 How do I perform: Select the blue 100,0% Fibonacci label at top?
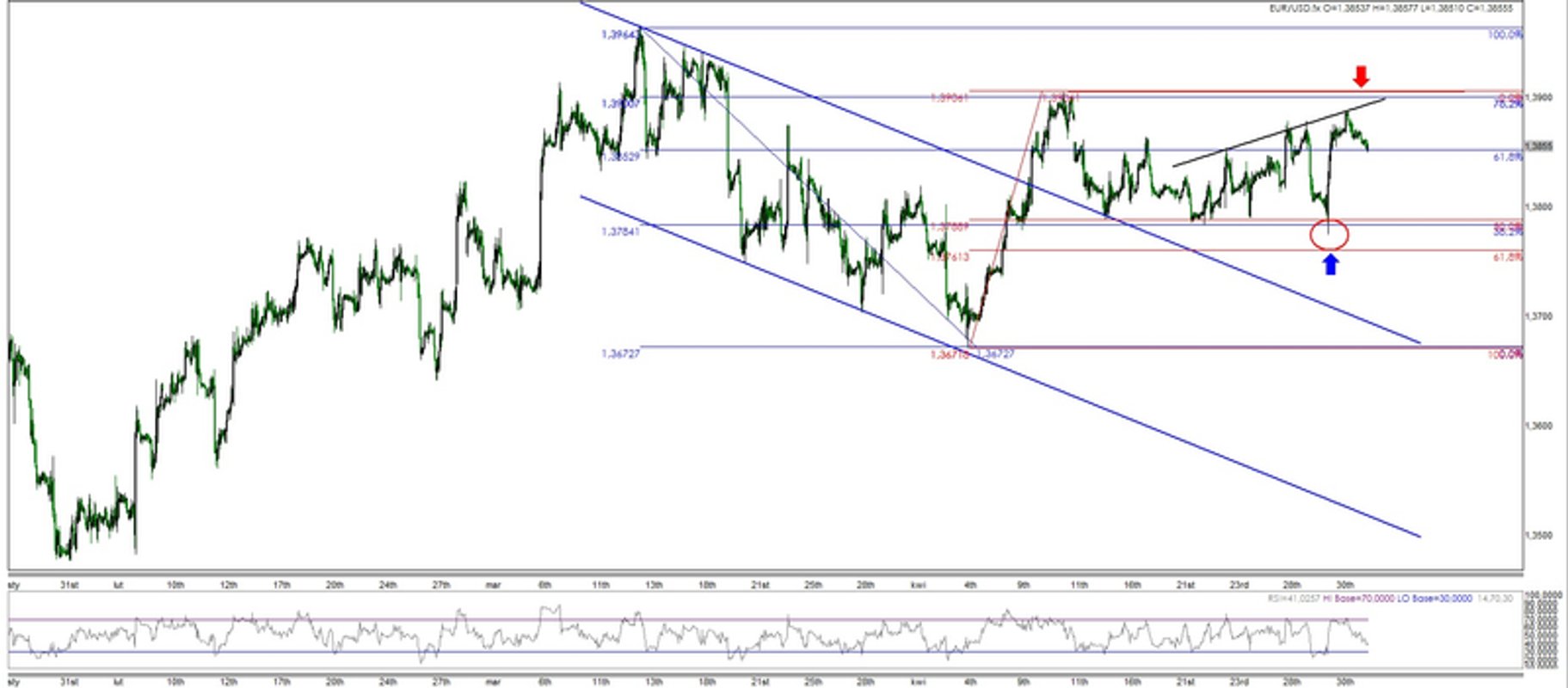(x=1504, y=34)
